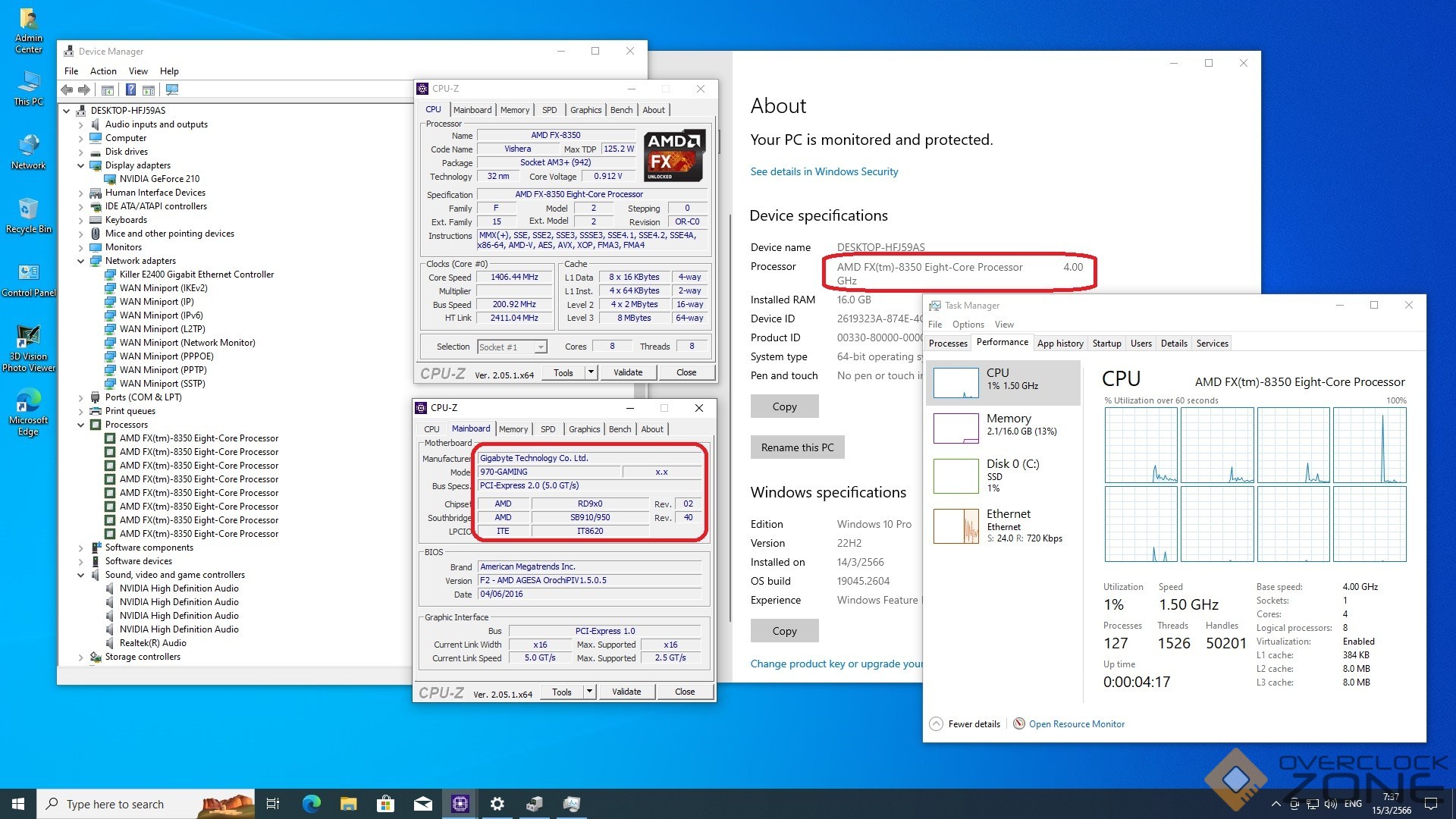Open Resource Monitor link
1456x819 pixels.
[x=1076, y=724]
